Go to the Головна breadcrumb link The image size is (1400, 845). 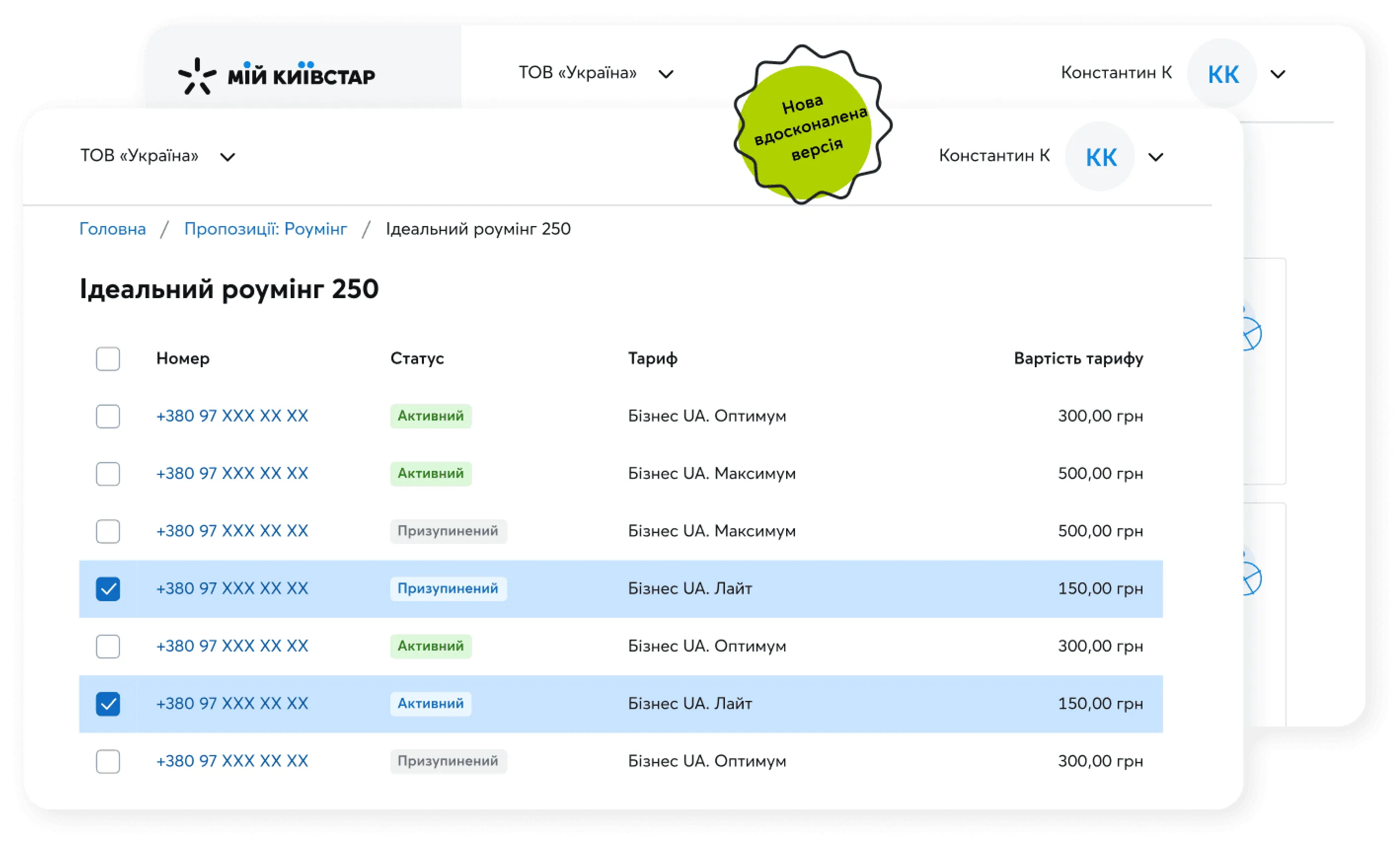(x=113, y=229)
